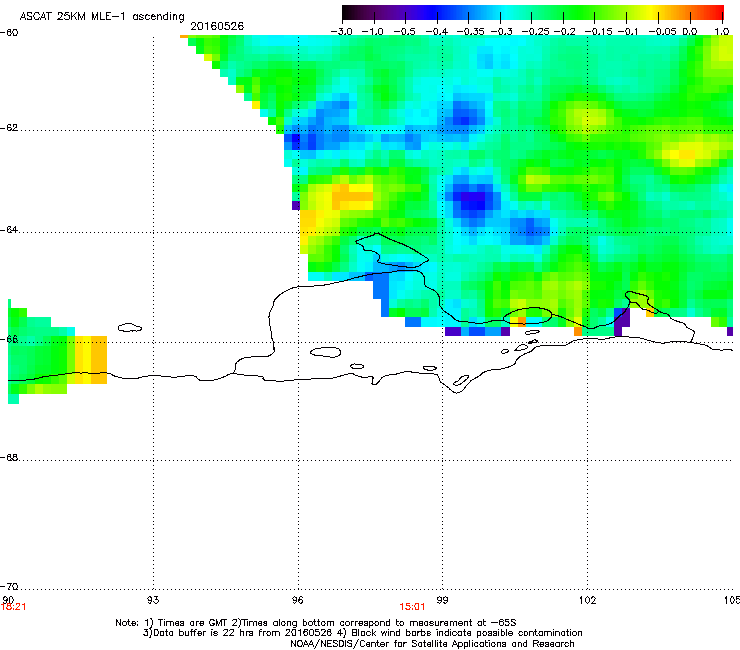The image size is (740, 650).
Task: Click the '-70' latitude axis label
Action: click(x=9, y=586)
